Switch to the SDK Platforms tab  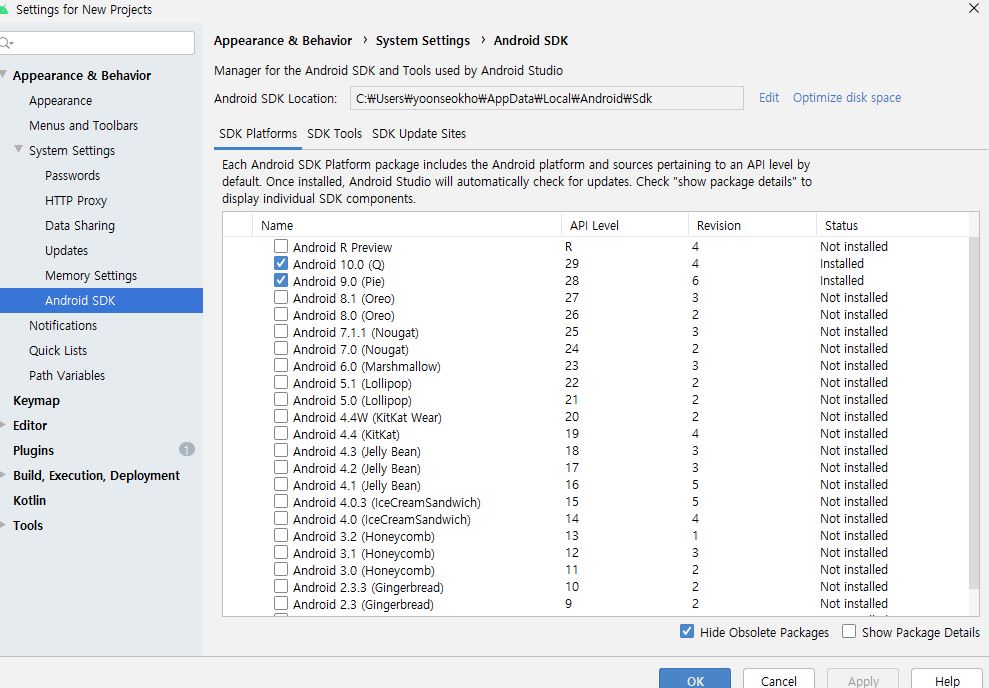coord(257,134)
